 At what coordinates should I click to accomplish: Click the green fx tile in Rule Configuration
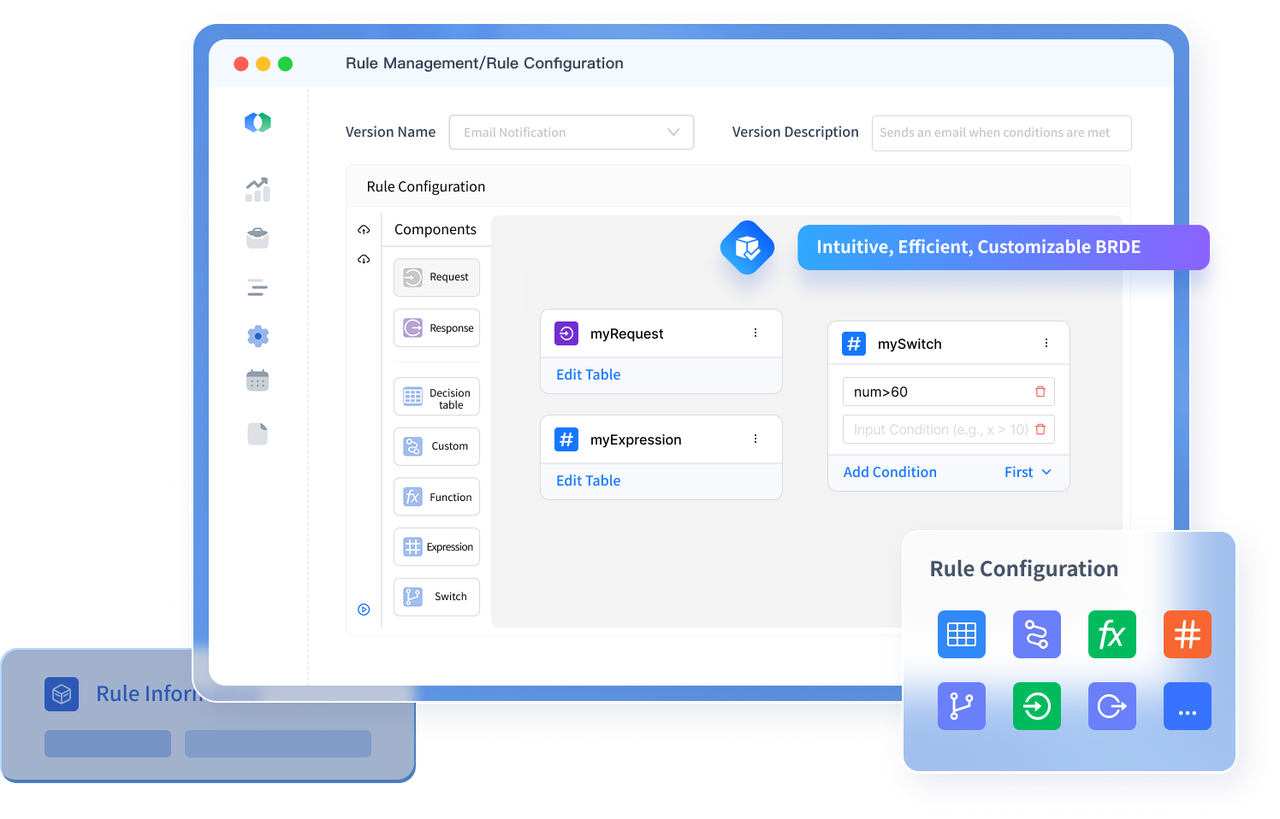[1112, 634]
